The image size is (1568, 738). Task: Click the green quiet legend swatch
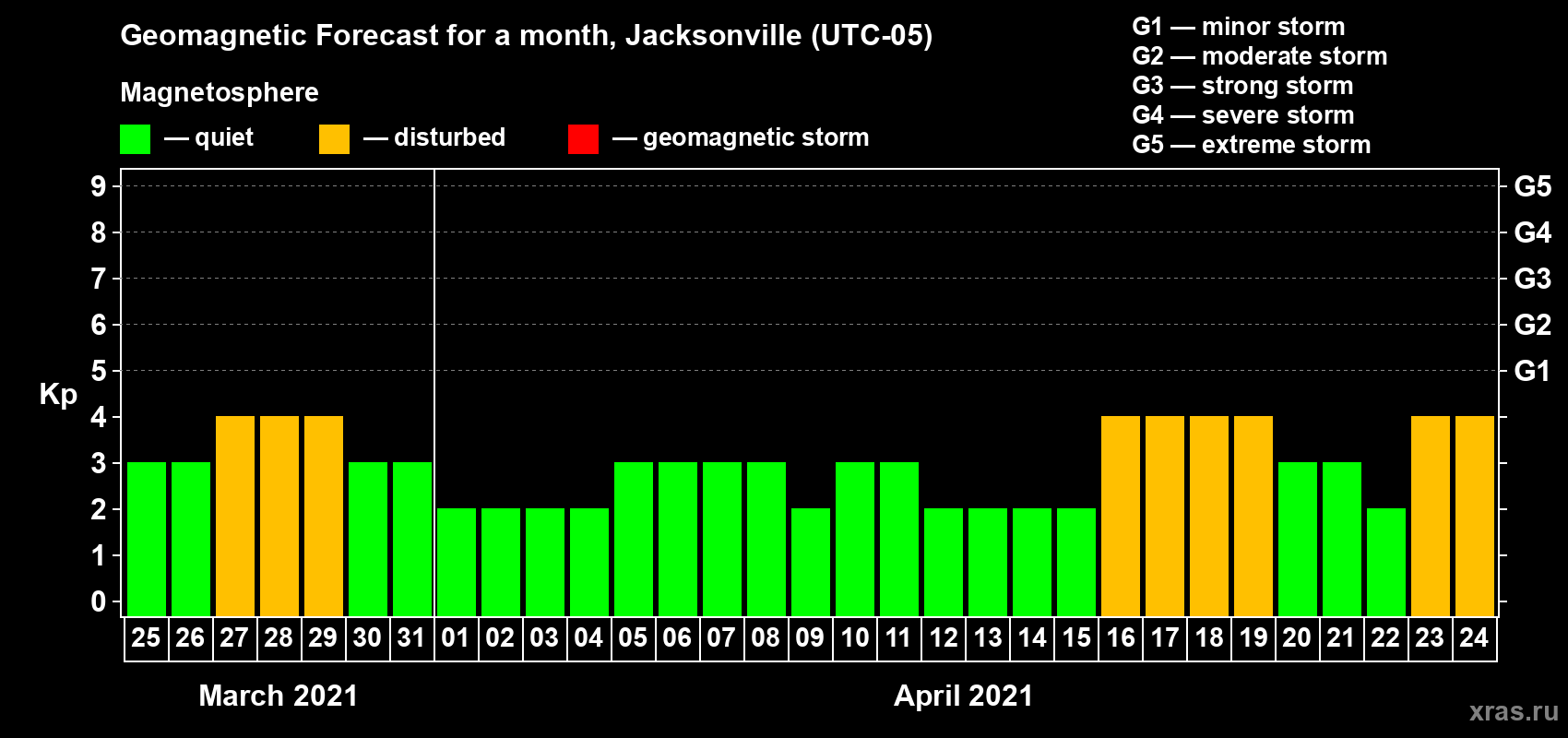(136, 139)
